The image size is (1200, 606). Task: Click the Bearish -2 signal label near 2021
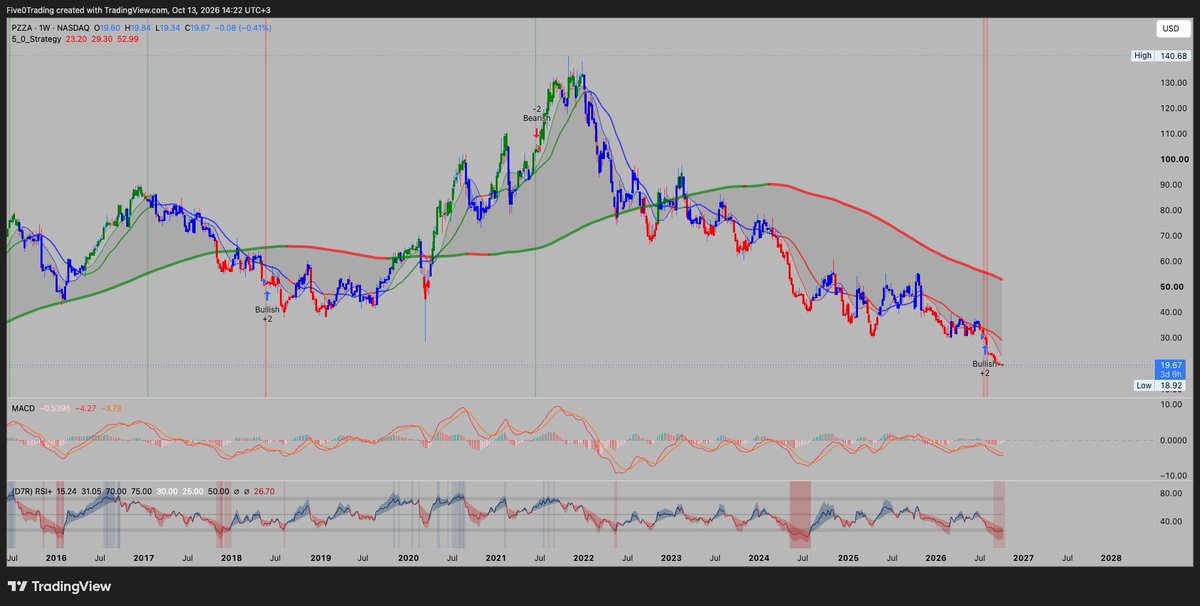click(537, 113)
